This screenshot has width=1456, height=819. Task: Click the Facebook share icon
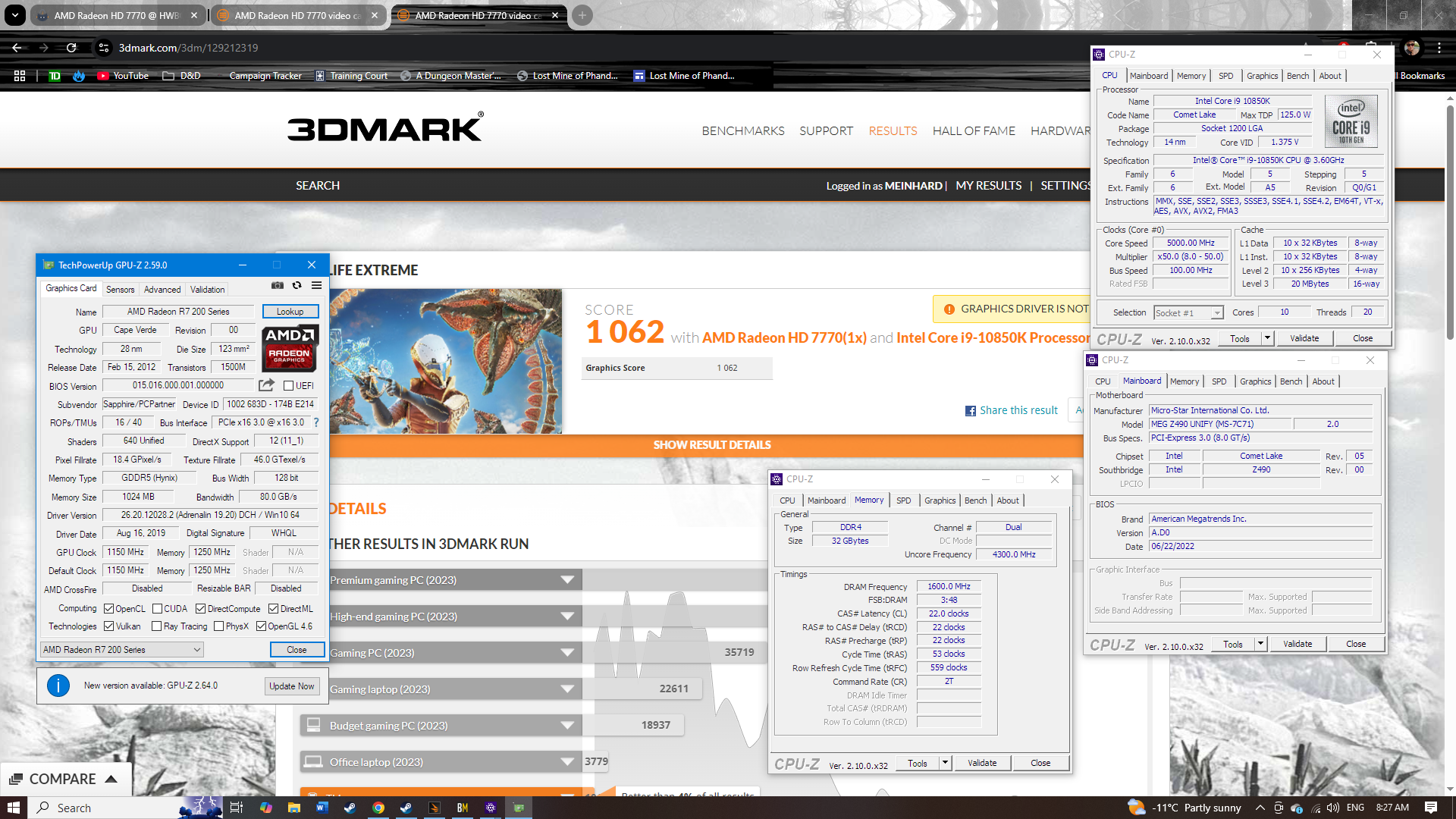970,411
